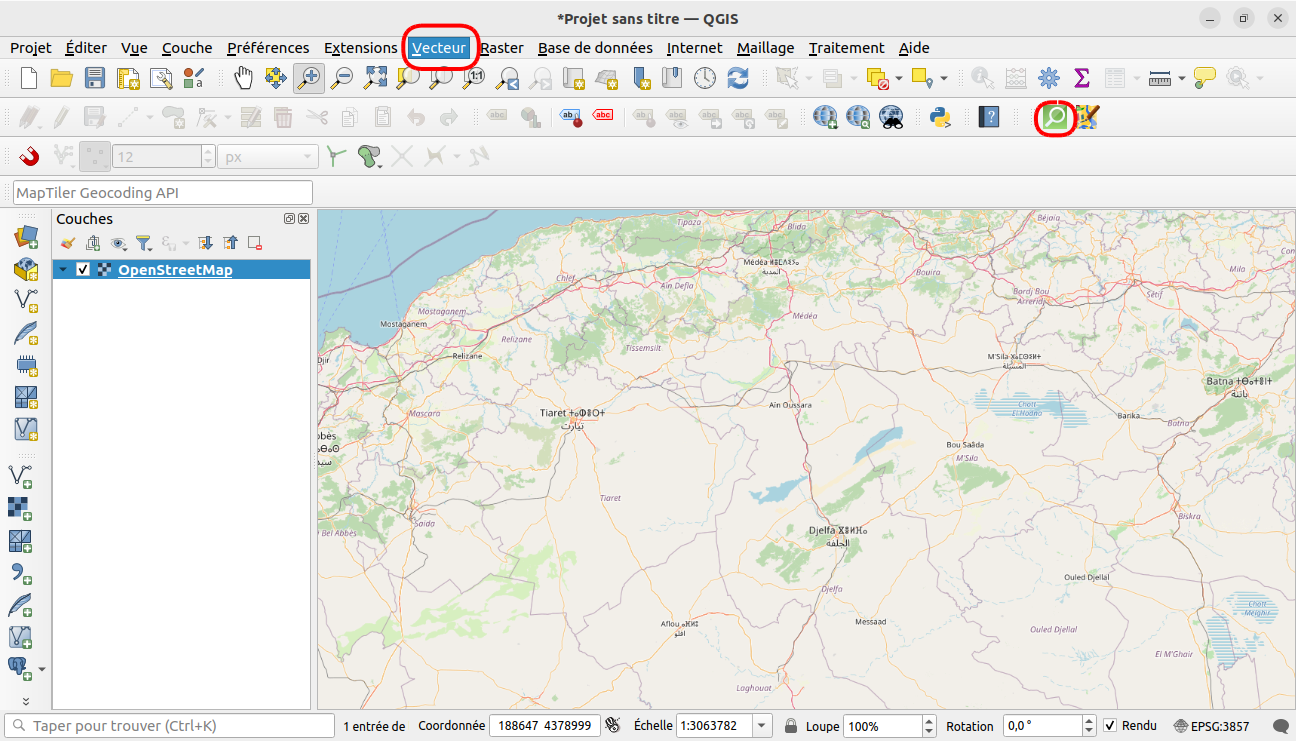Click the Taper pour trouver locator field
The width and height of the screenshot is (1296, 741).
tap(170, 726)
